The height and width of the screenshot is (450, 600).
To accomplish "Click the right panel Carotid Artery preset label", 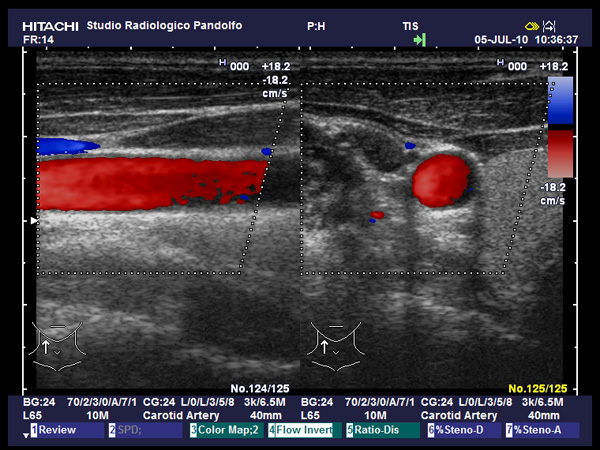I will (459, 416).
